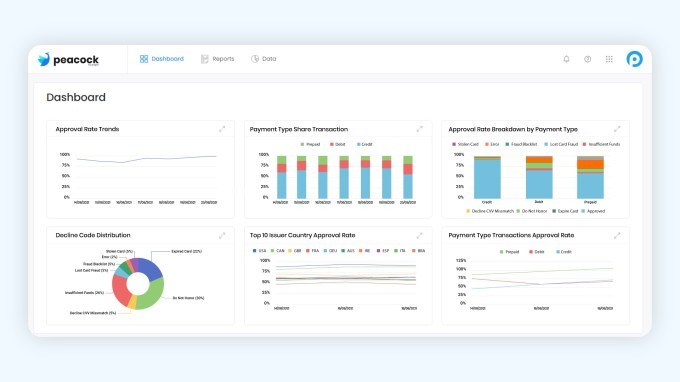The height and width of the screenshot is (382, 680).
Task: Click Top 10 Issuer Country Approval Rate title
Action: coord(302,235)
